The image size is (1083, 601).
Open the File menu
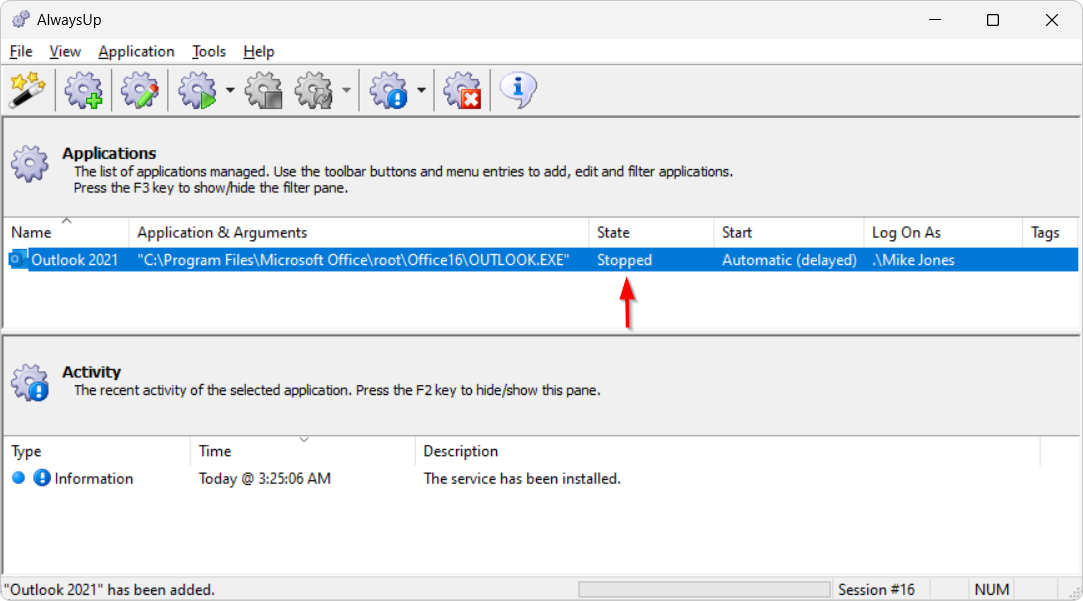pos(21,52)
